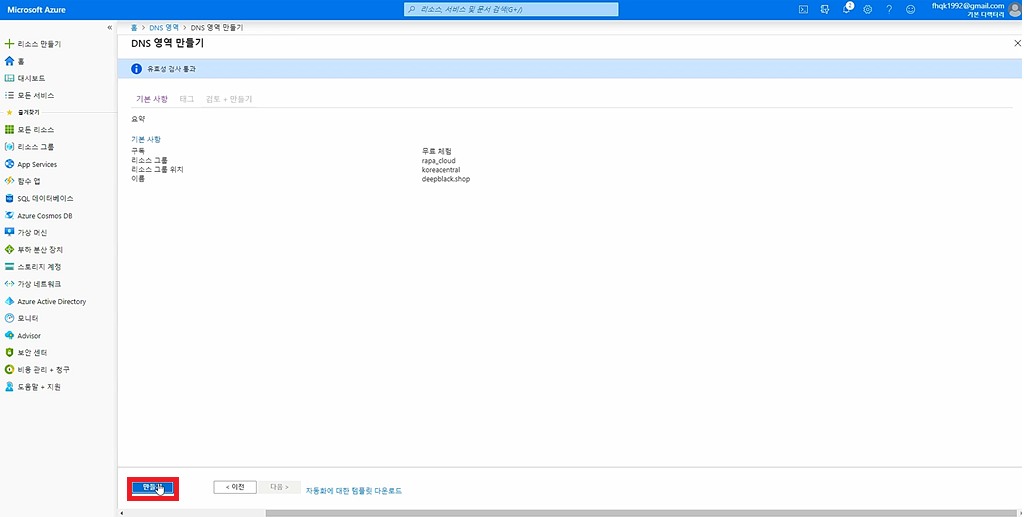This screenshot has width=1024, height=517.
Task: Click the horizontal scrollbar thumb at bottom
Action: point(643,514)
